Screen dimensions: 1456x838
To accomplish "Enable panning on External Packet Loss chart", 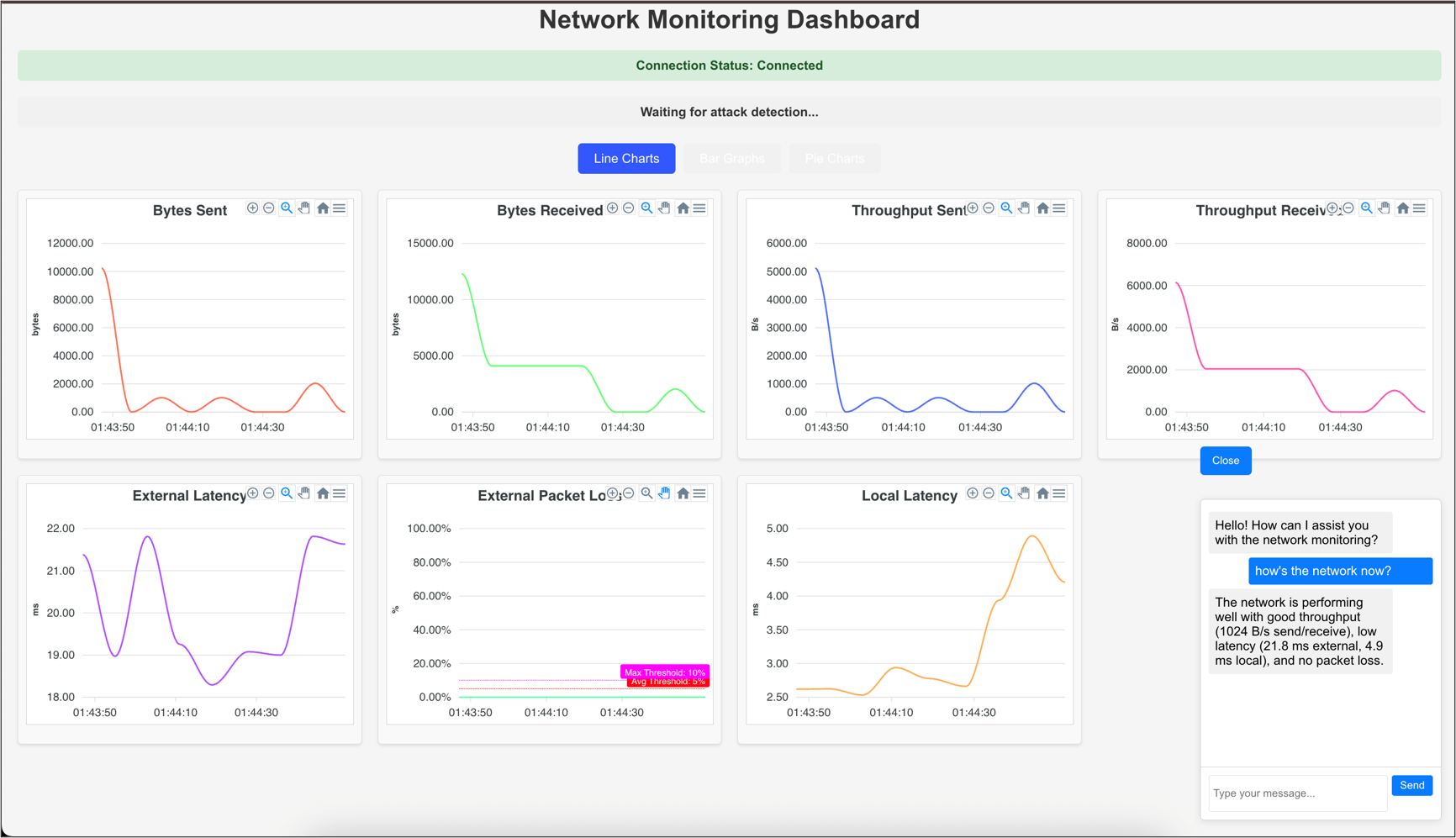I will pos(664,493).
